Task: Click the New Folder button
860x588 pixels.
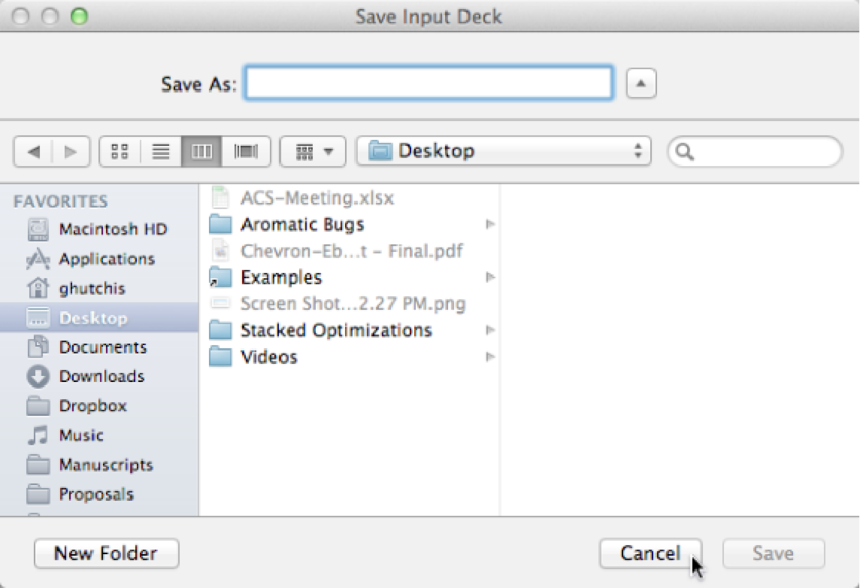Action: 106,553
